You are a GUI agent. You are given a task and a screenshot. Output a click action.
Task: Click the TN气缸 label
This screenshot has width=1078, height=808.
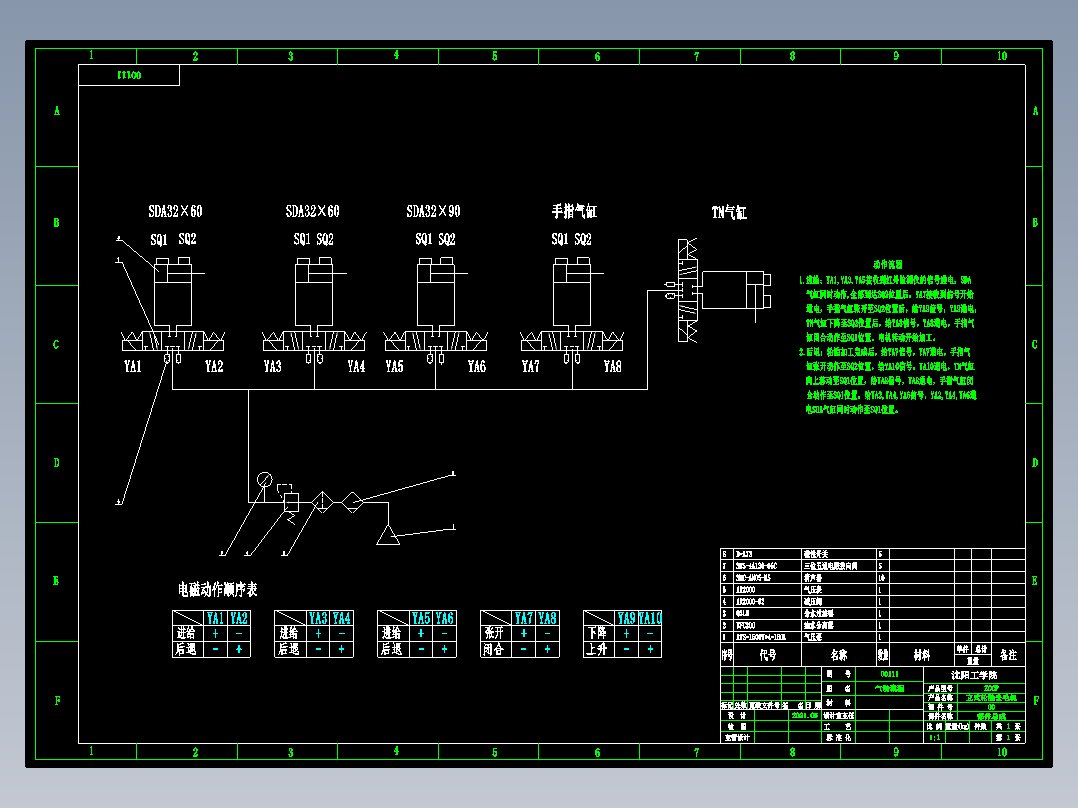(x=729, y=212)
